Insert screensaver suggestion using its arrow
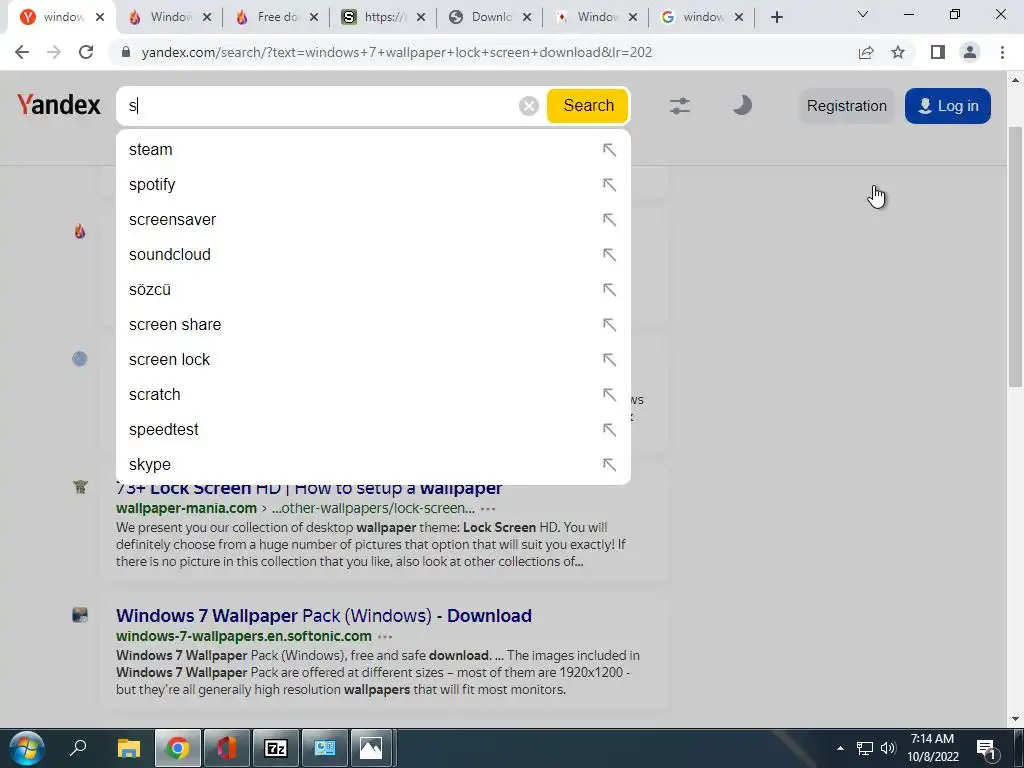The image size is (1024, 768). [x=609, y=219]
